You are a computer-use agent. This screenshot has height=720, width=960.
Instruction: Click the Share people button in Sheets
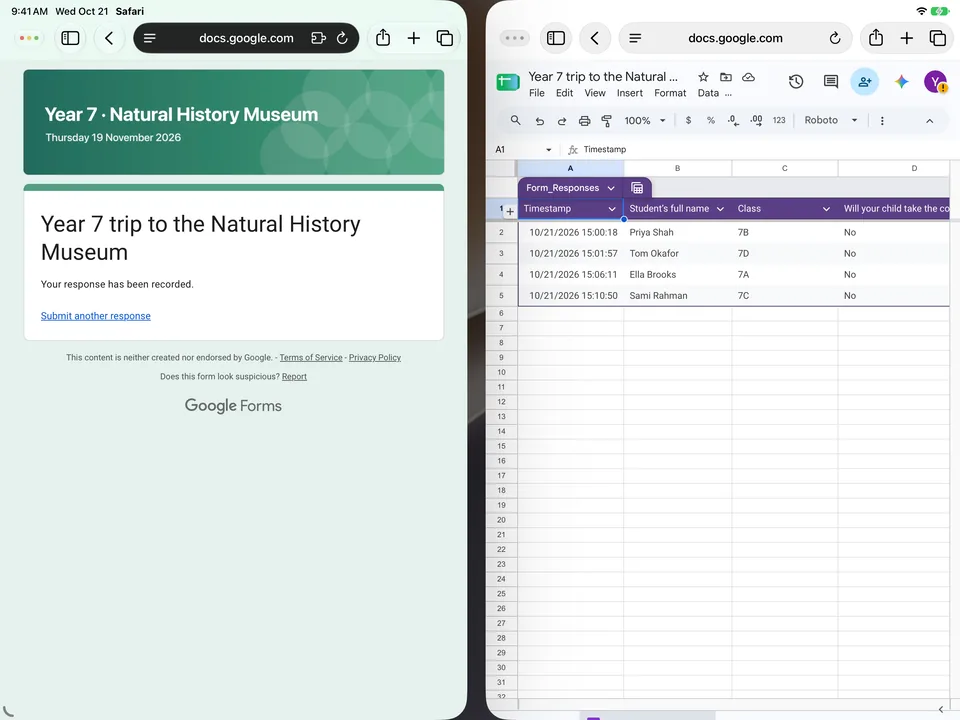point(864,81)
